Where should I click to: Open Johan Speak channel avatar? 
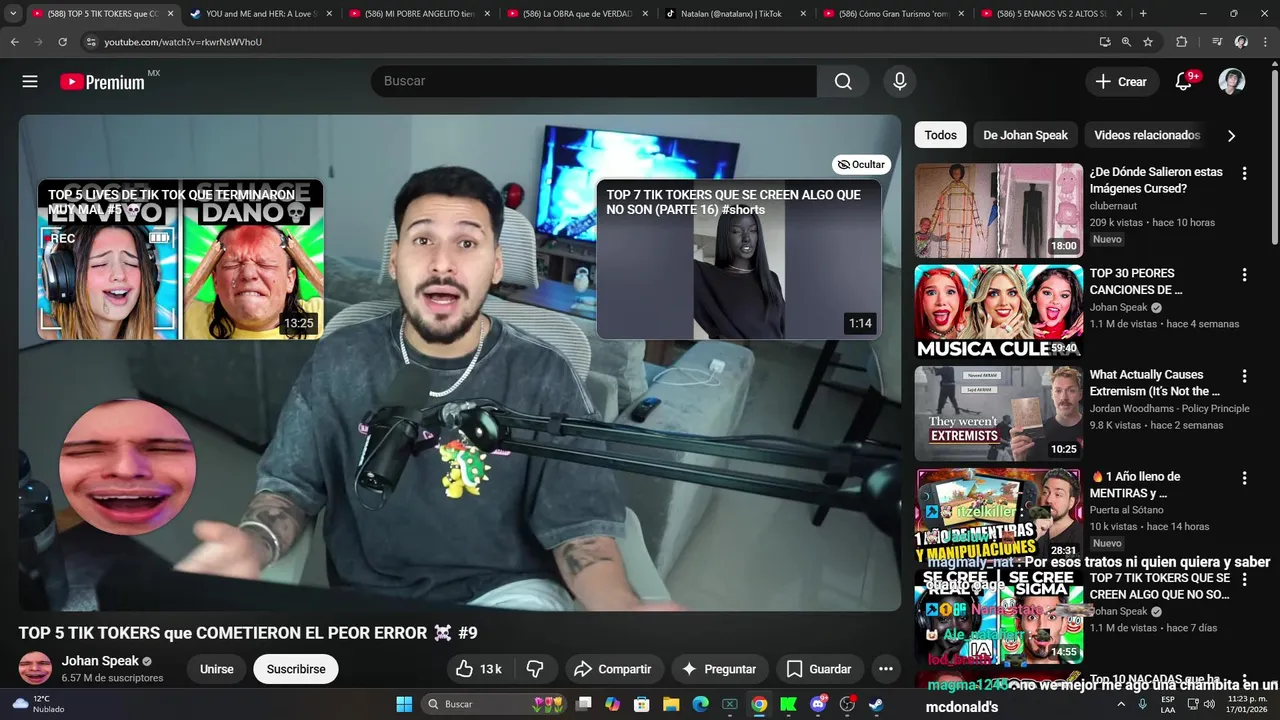click(x=35, y=668)
